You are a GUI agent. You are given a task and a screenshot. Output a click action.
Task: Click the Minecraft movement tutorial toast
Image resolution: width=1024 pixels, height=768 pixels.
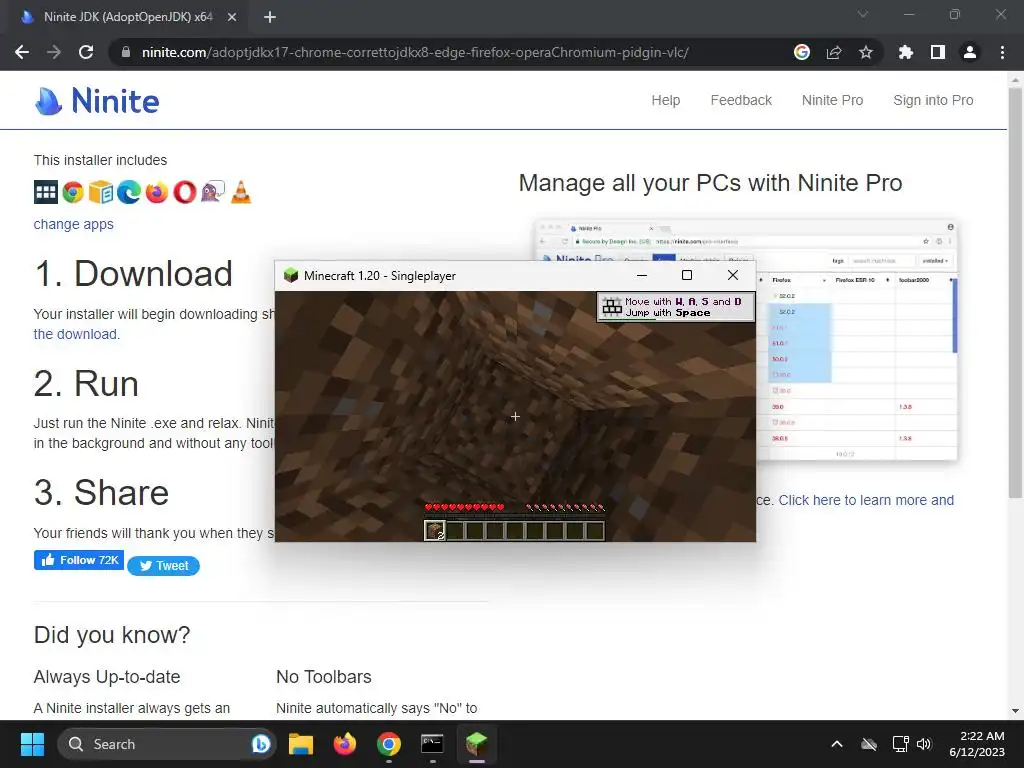[676, 307]
